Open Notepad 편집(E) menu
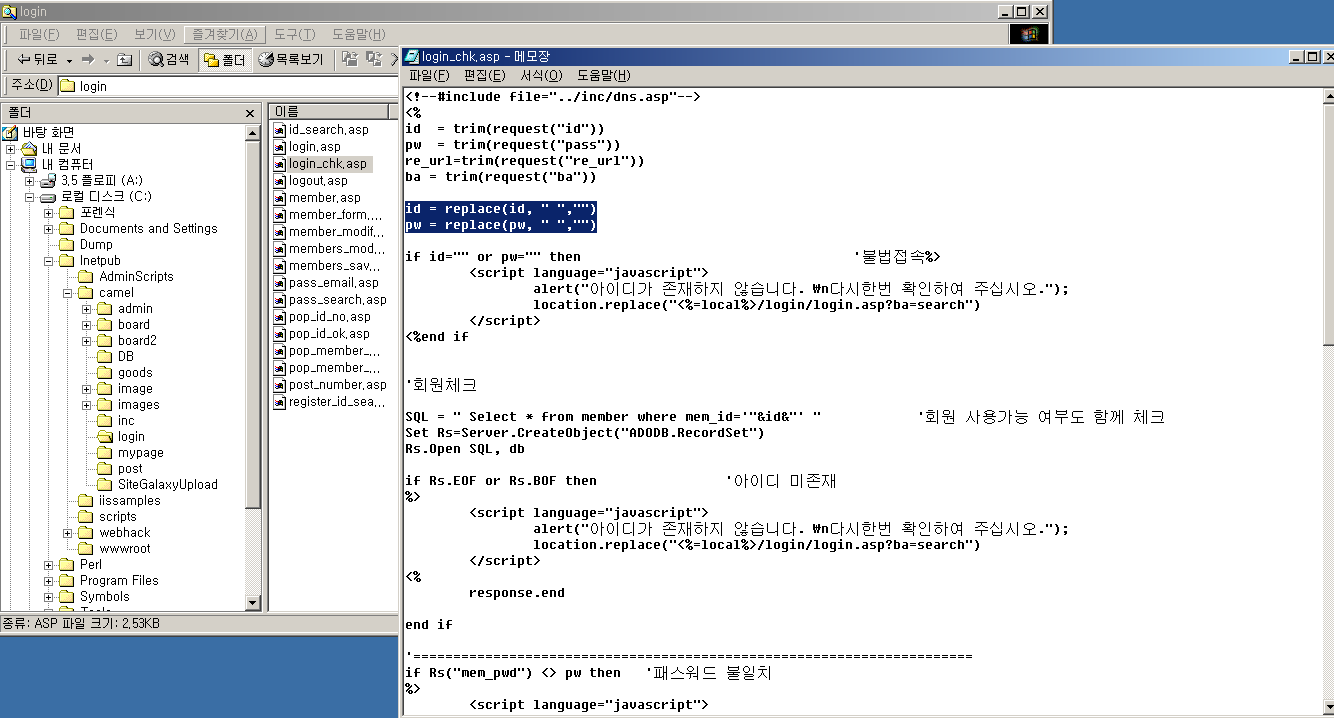This screenshot has height=718, width=1334. coord(484,75)
